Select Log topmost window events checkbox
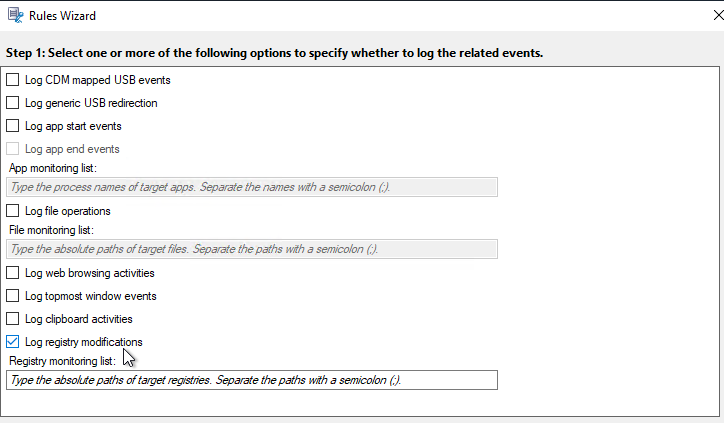Image resolution: width=724 pixels, height=423 pixels. (x=12, y=296)
